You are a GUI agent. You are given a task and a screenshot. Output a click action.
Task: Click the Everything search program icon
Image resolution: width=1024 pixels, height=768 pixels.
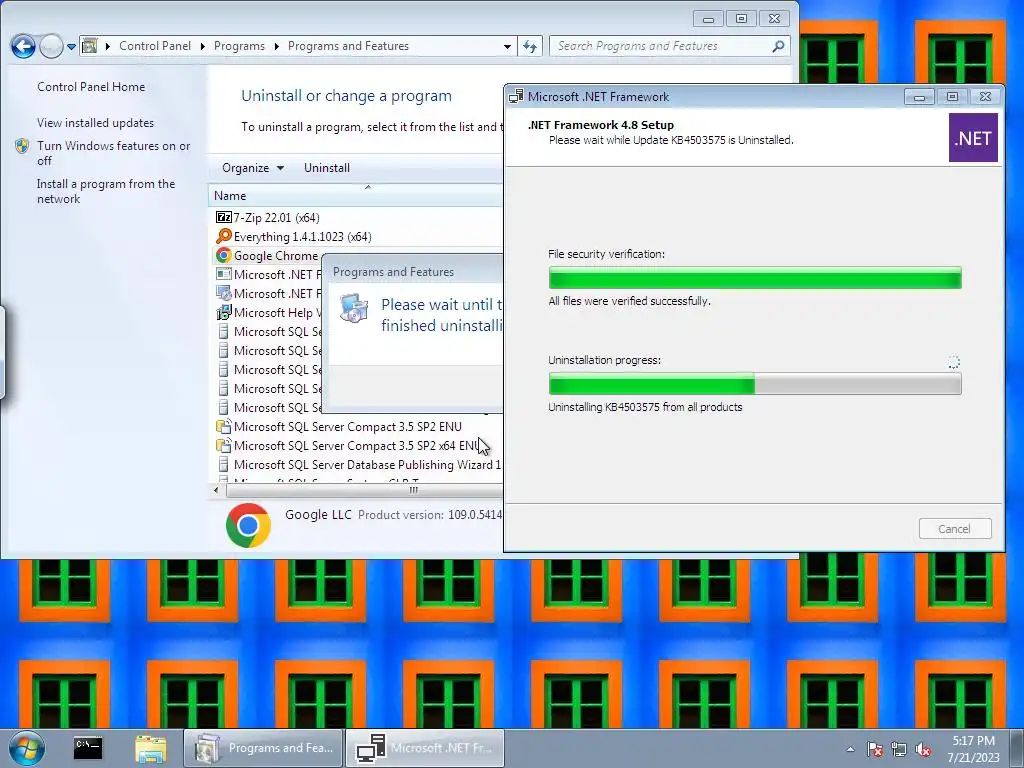click(x=223, y=236)
